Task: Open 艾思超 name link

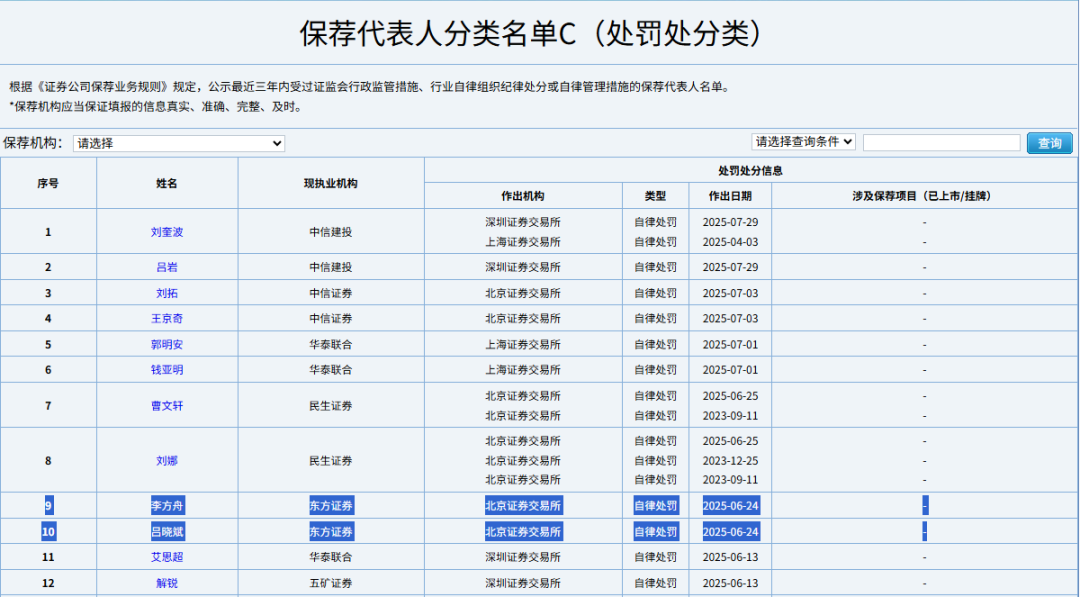Action: 167,557
